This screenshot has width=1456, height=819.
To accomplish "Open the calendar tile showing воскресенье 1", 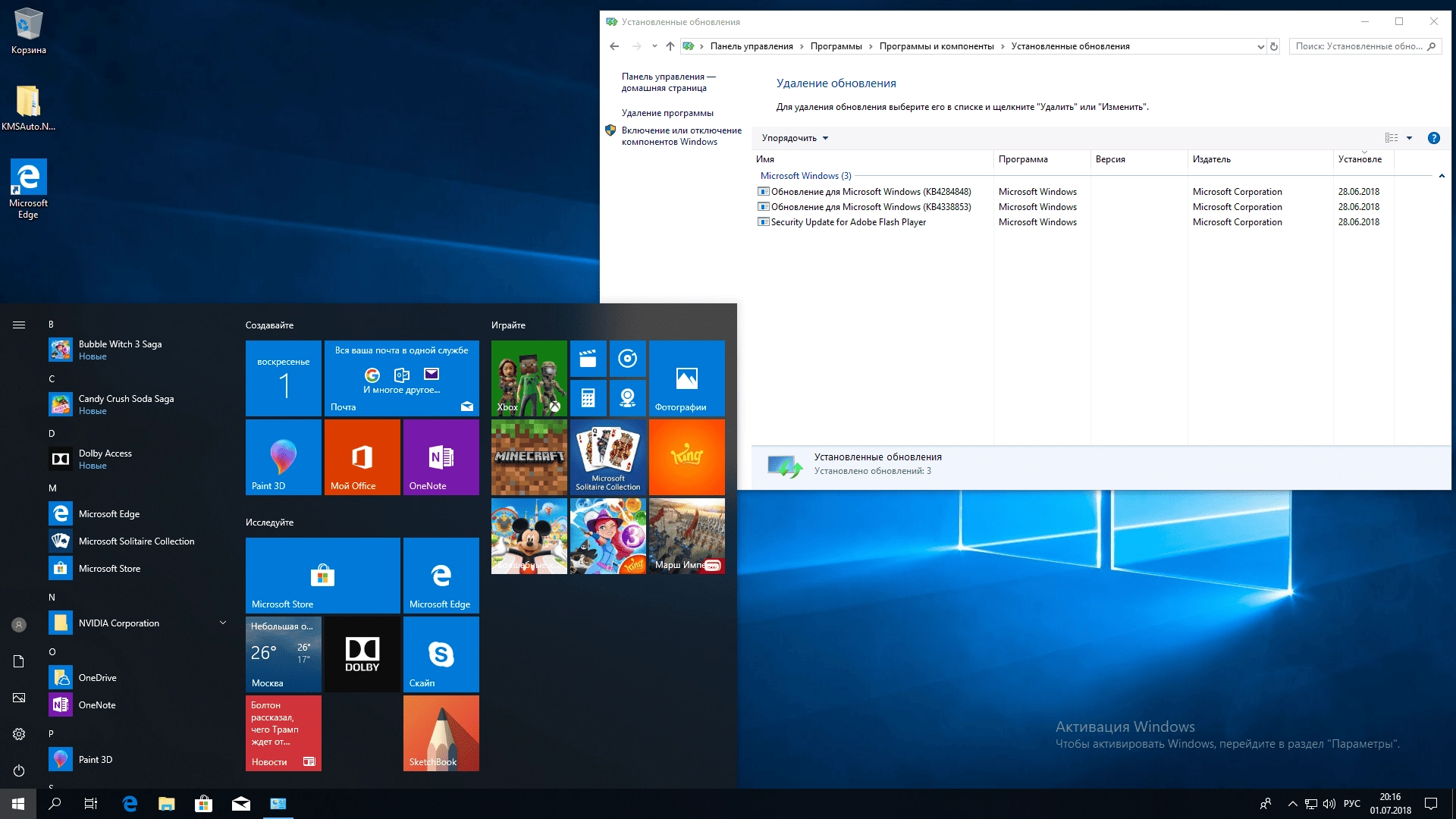I will tap(284, 378).
